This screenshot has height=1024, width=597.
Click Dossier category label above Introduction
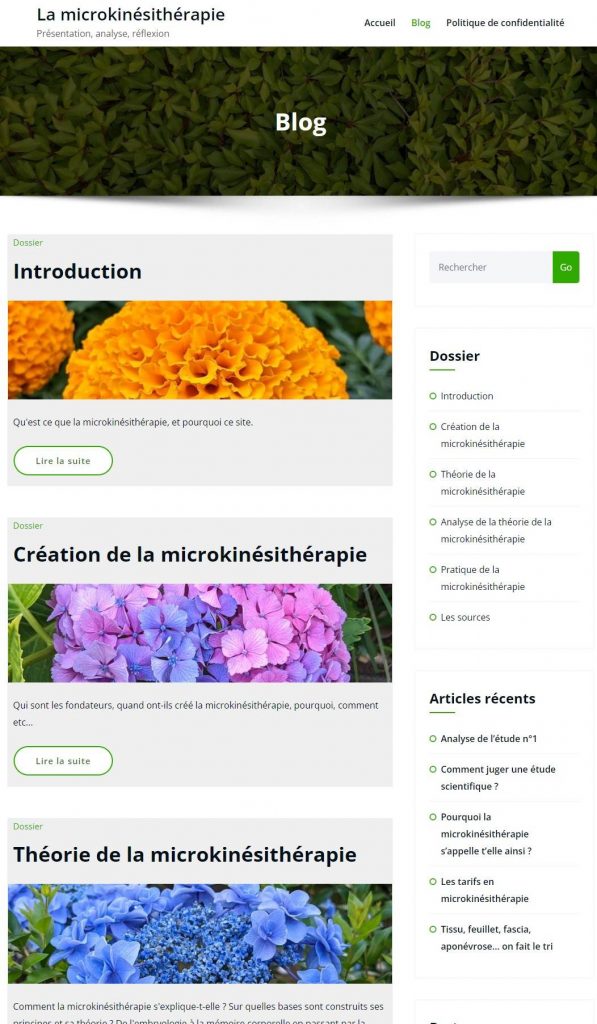[28, 243]
